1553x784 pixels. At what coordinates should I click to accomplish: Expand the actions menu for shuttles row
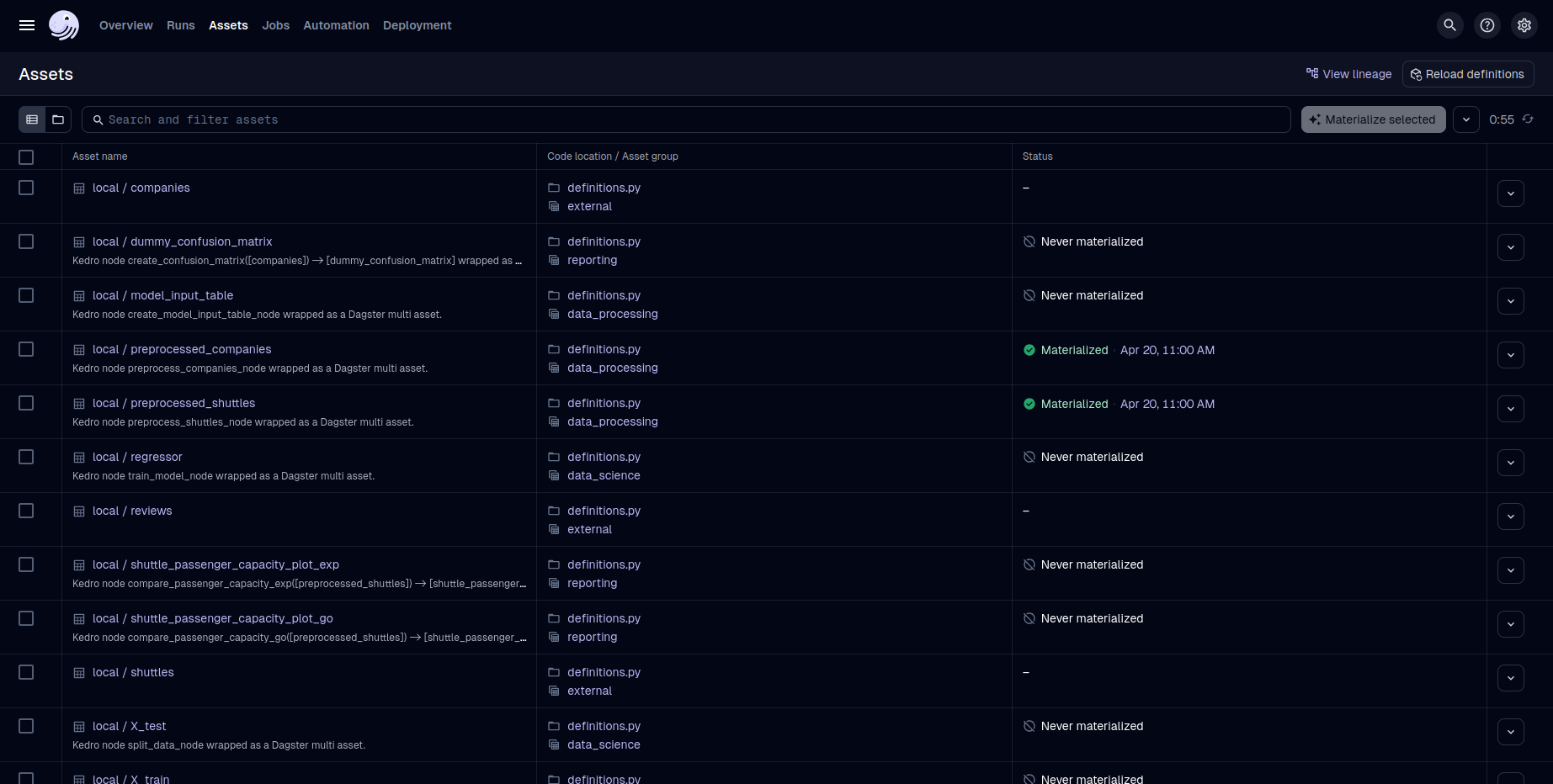(x=1511, y=678)
